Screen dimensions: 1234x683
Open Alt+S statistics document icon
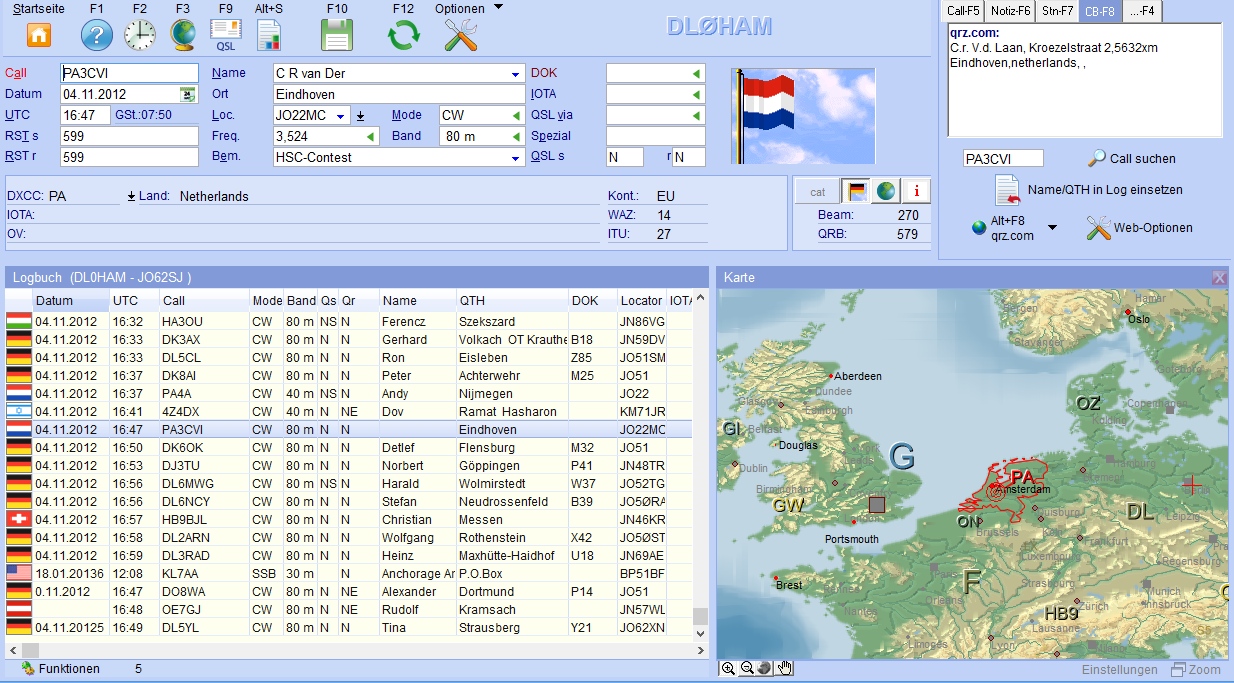pyautogui.click(x=268, y=35)
